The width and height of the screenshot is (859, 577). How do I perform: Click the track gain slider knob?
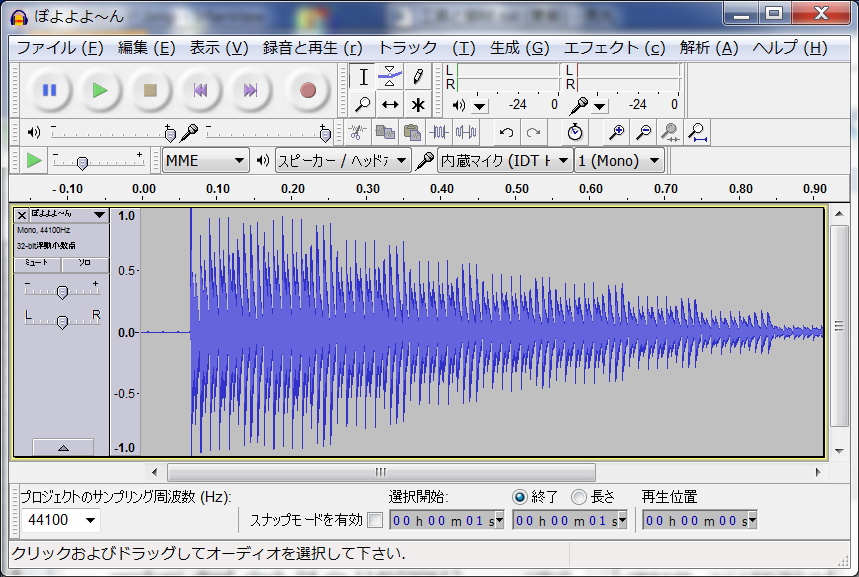62,292
